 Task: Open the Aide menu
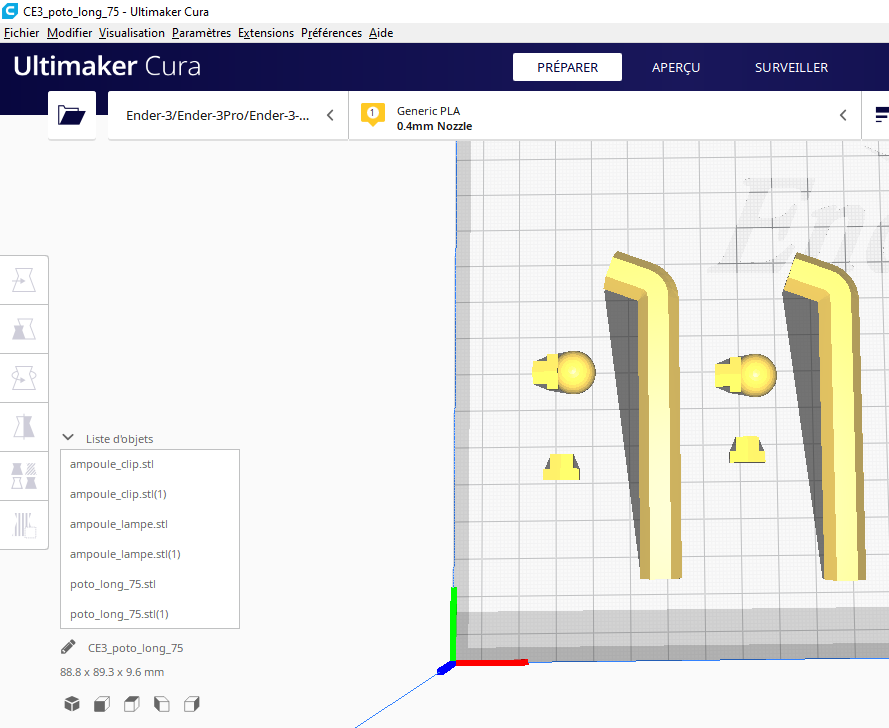tap(381, 33)
